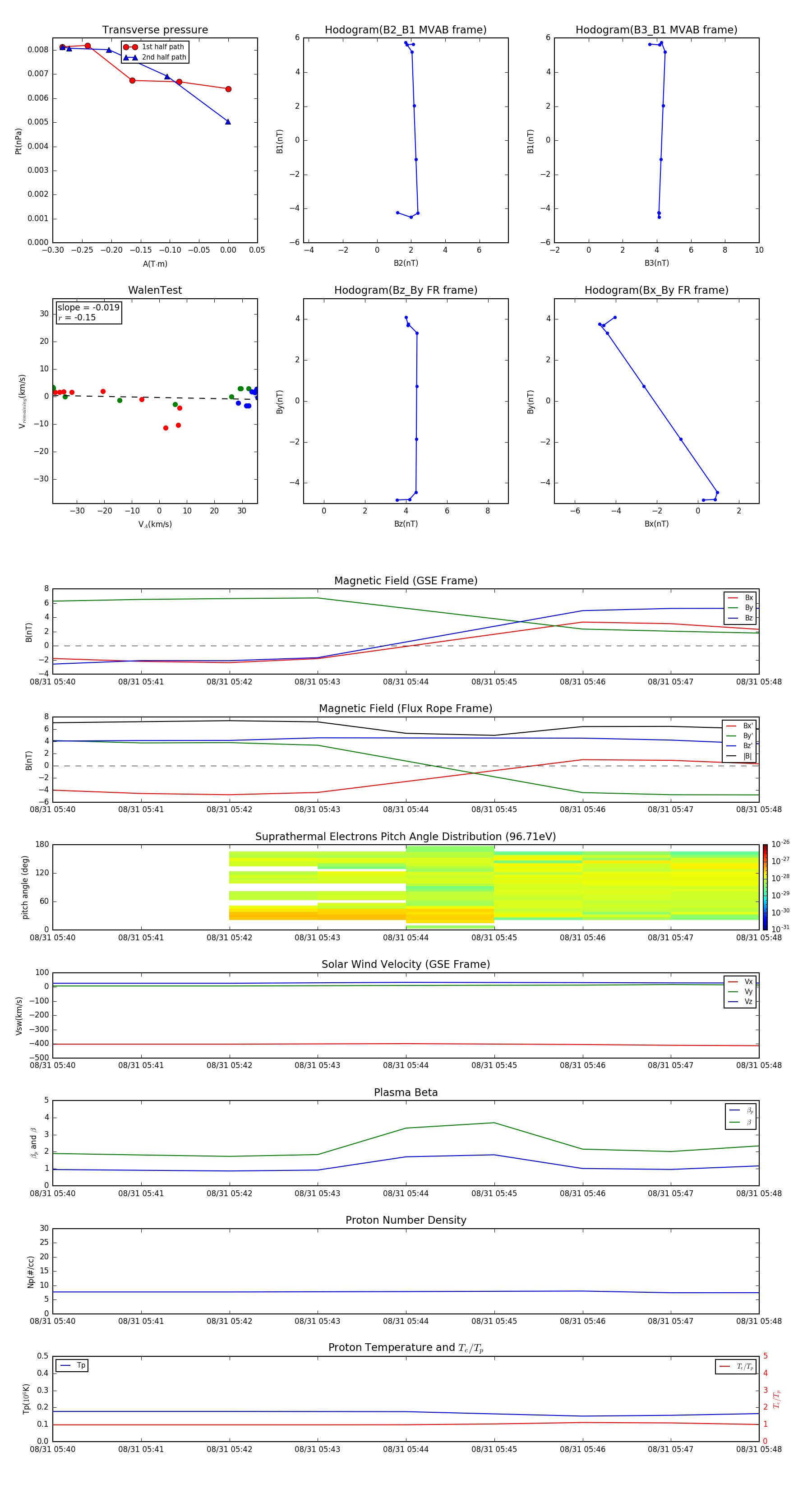Click the "Hodogram(Bz_By FR frame)" title

click(406, 290)
